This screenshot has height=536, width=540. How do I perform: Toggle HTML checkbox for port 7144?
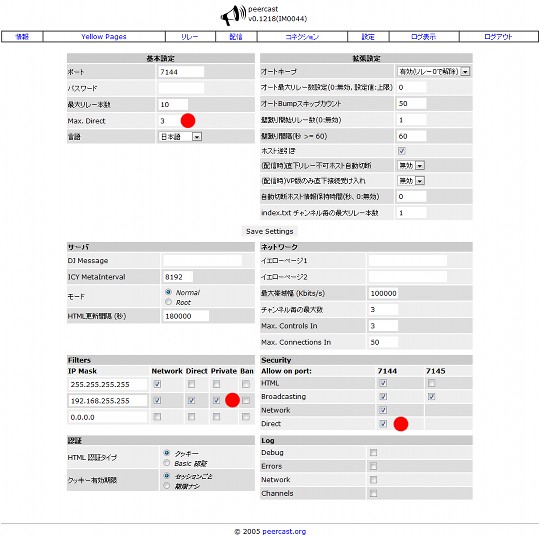tap(383, 383)
